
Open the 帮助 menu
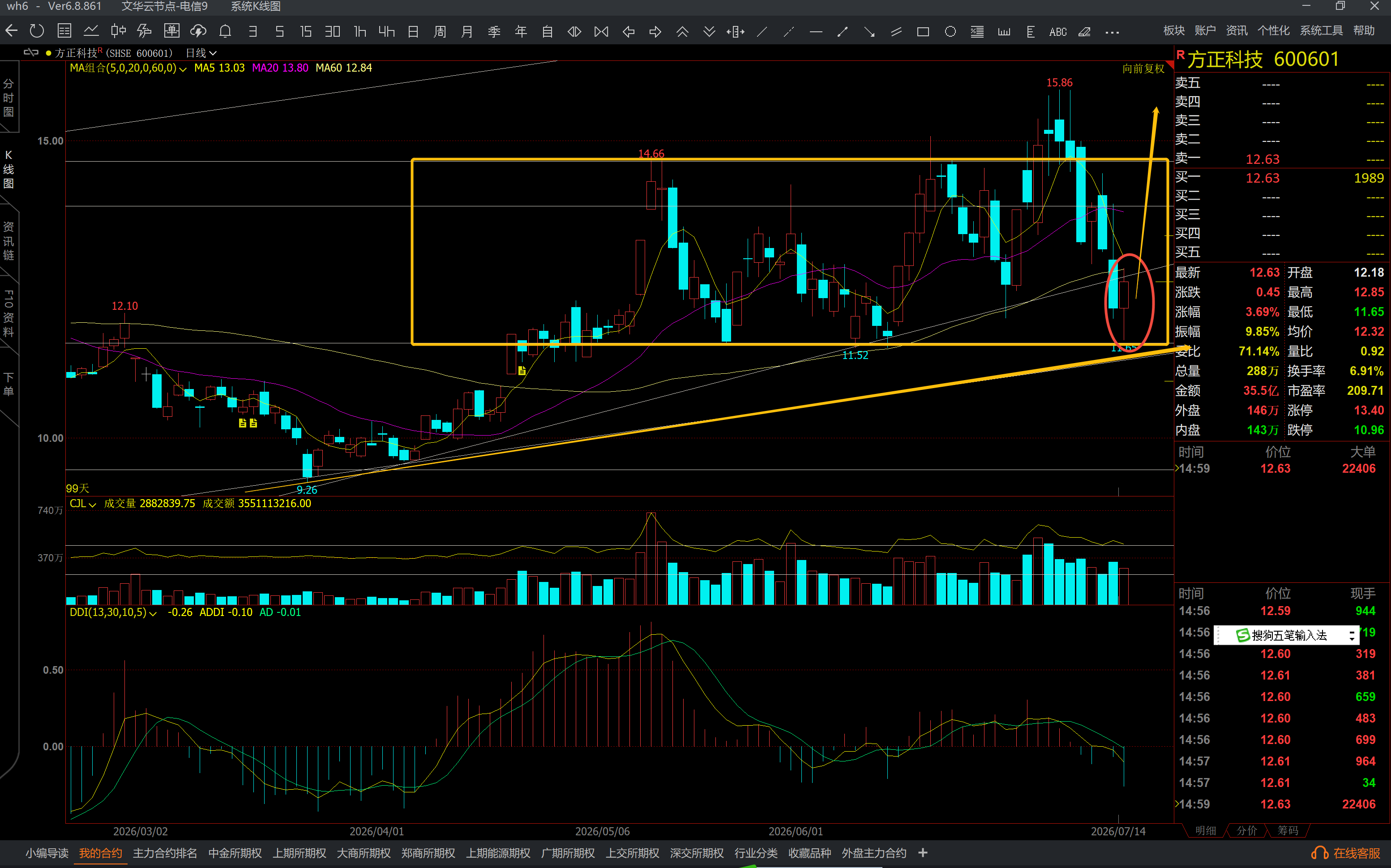[x=1363, y=30]
